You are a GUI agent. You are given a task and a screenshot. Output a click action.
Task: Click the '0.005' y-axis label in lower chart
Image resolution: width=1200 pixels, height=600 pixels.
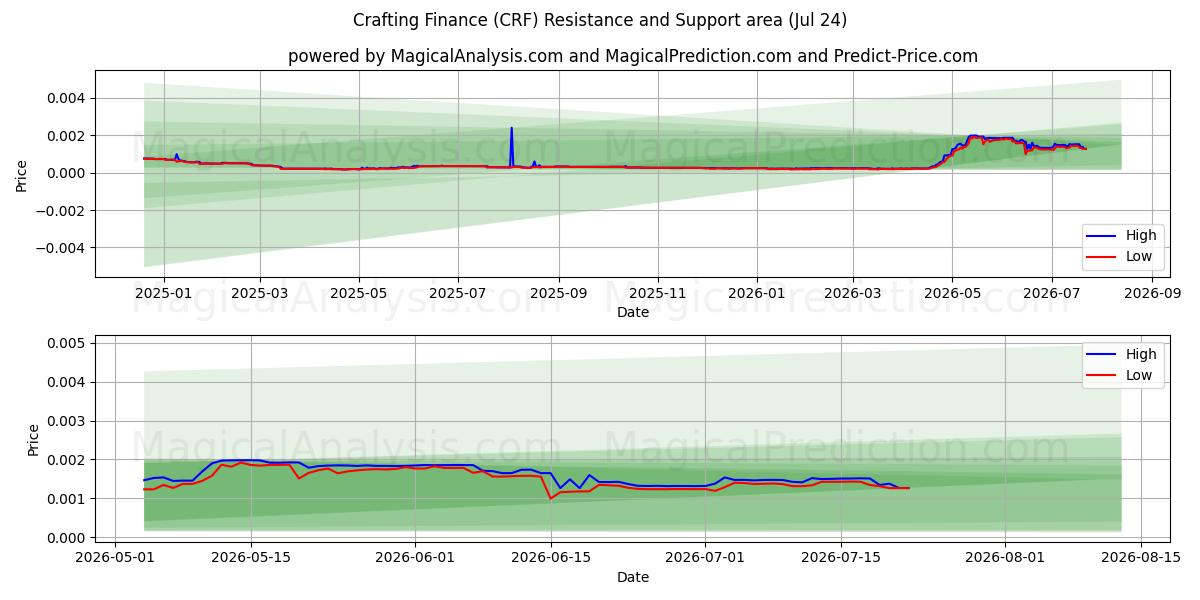pyautogui.click(x=67, y=343)
